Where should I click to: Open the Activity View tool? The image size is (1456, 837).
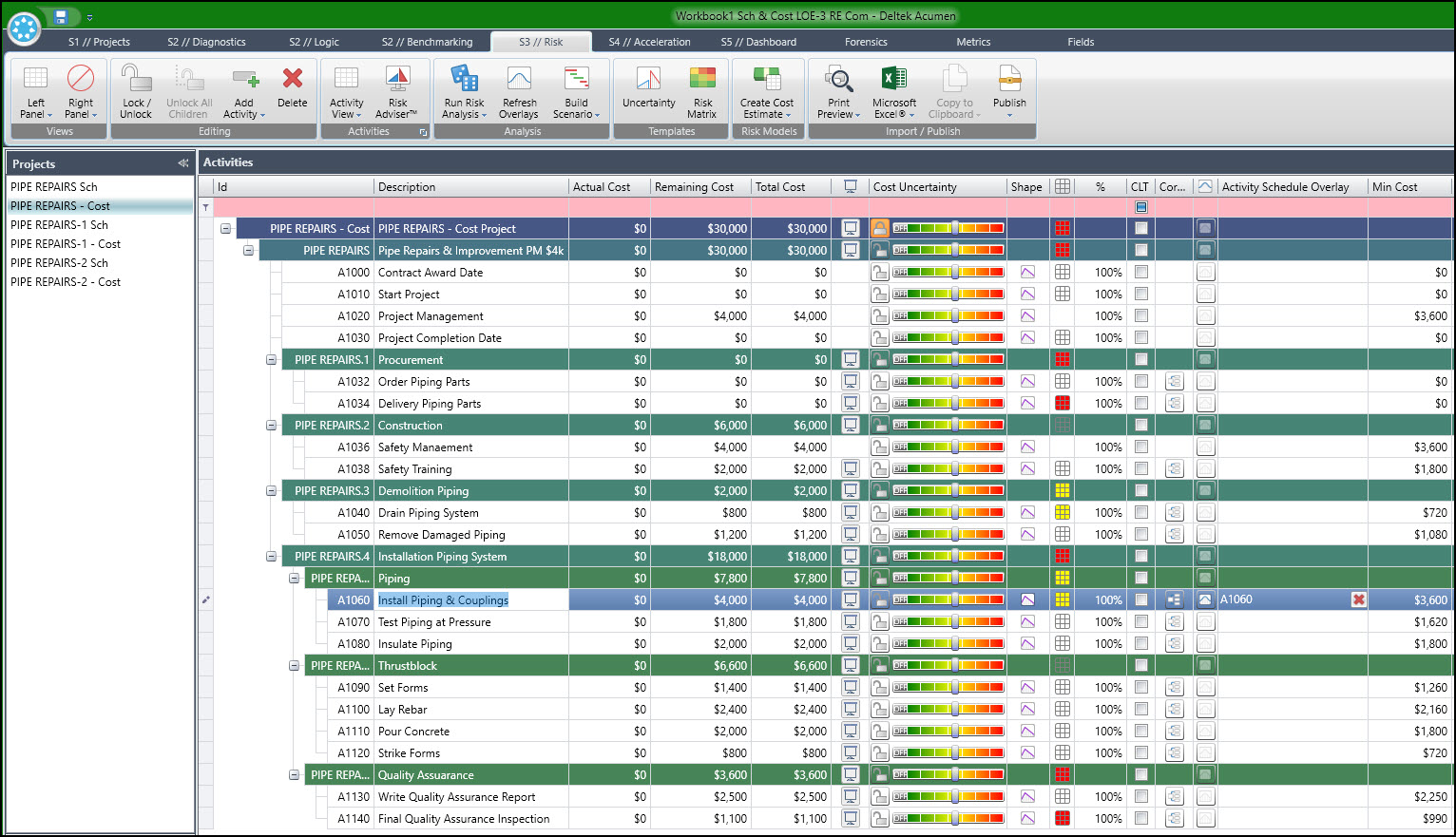pos(347,92)
